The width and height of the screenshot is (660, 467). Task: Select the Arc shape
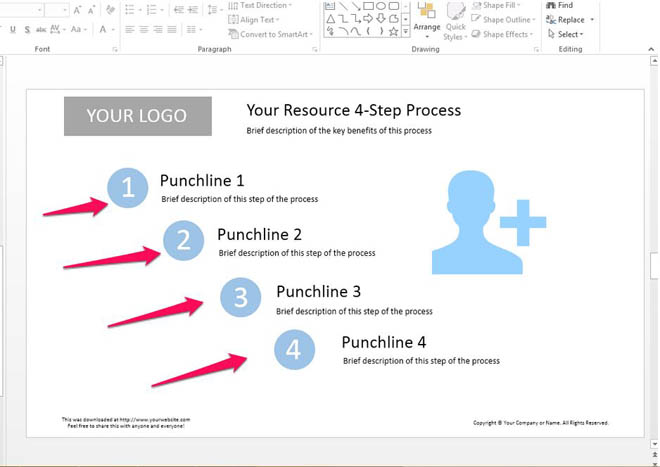click(x=343, y=31)
